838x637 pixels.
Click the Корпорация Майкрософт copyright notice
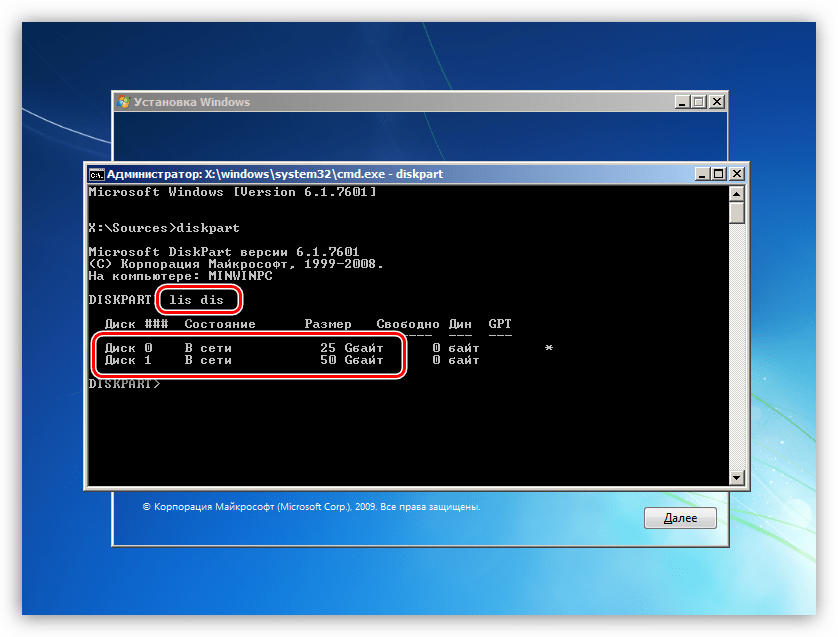coord(311,507)
